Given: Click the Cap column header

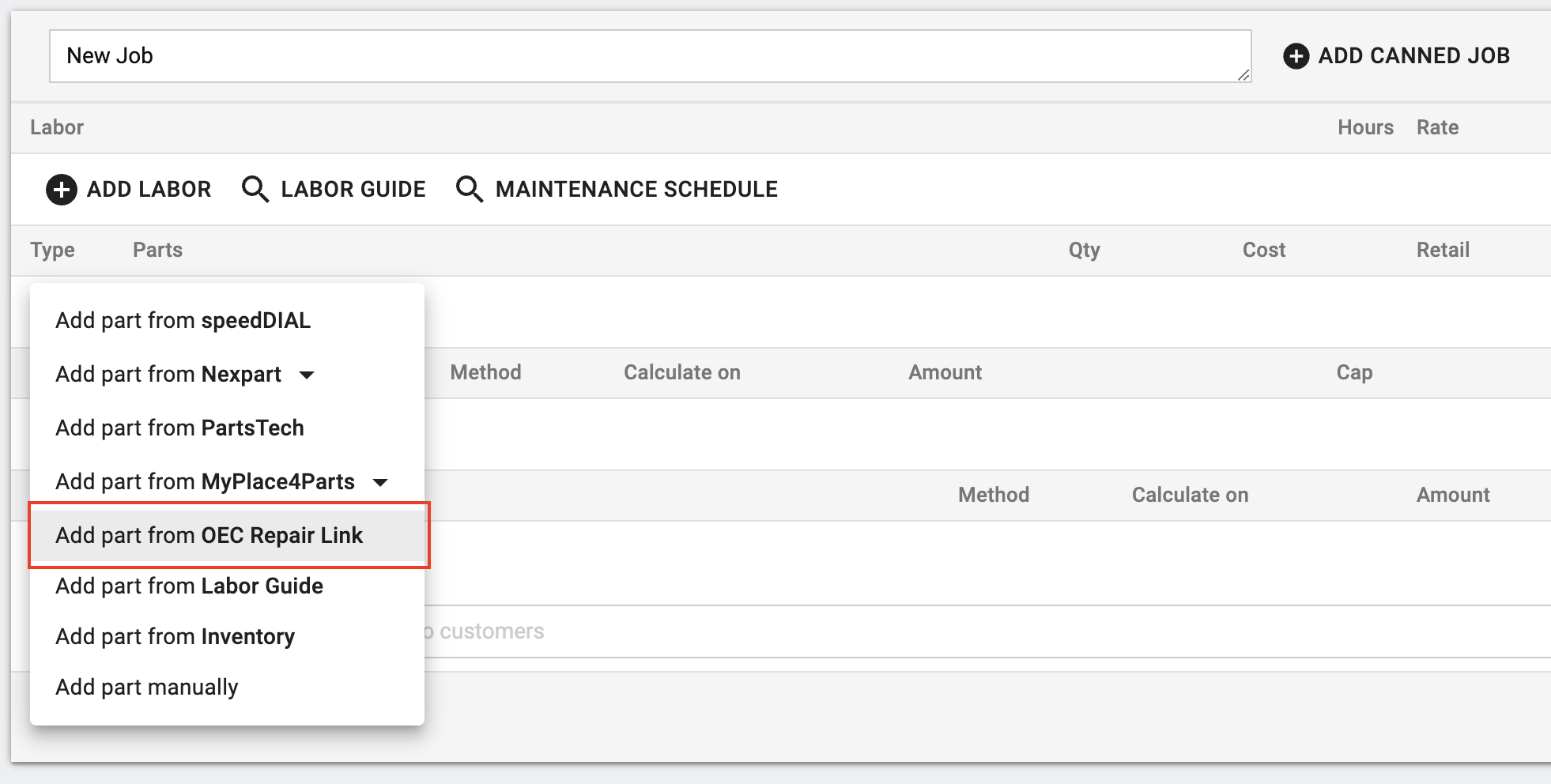Looking at the screenshot, I should [x=1353, y=373].
